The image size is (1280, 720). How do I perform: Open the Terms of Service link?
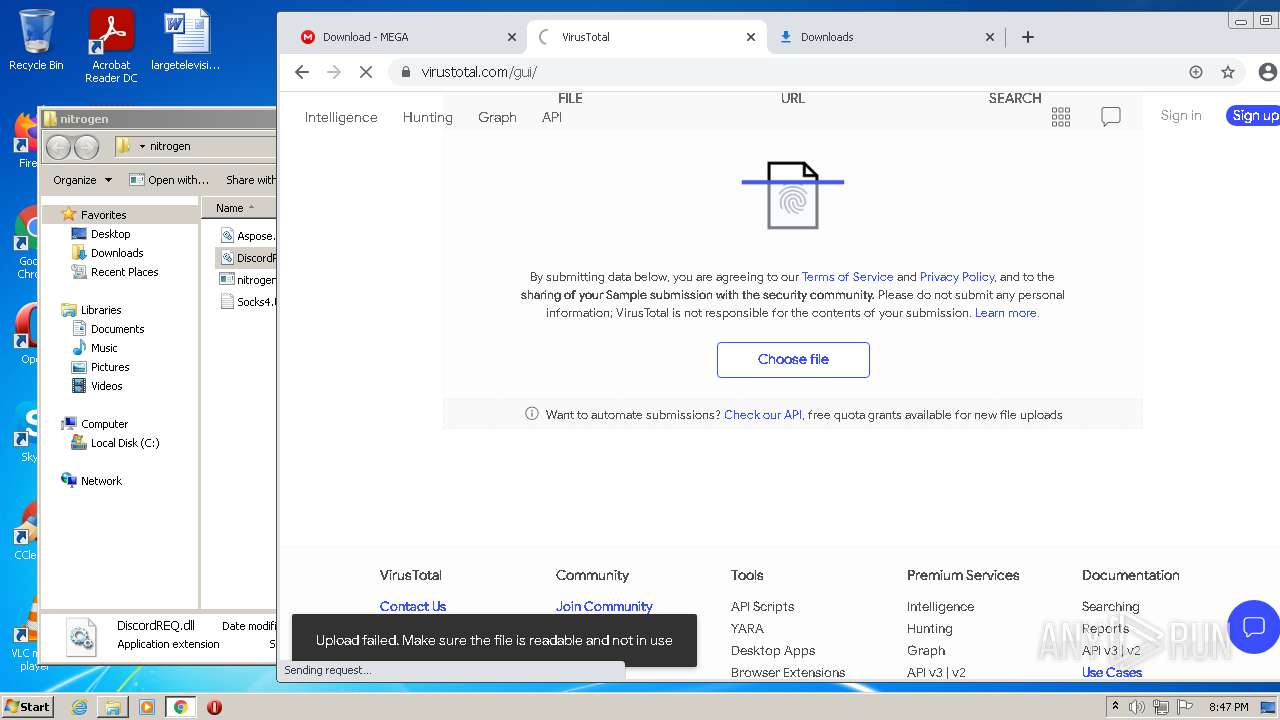[847, 277]
